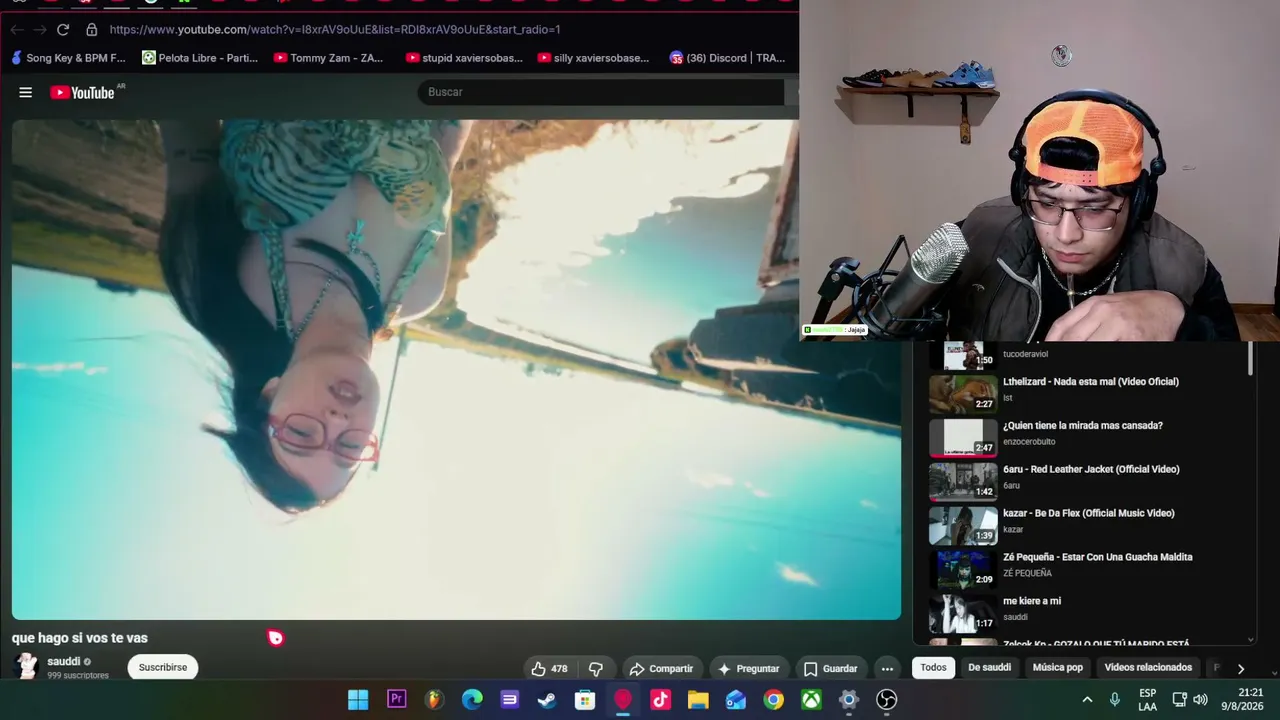The width and height of the screenshot is (1280, 720).
Task: Focus the Buscar search field
Action: click(602, 92)
